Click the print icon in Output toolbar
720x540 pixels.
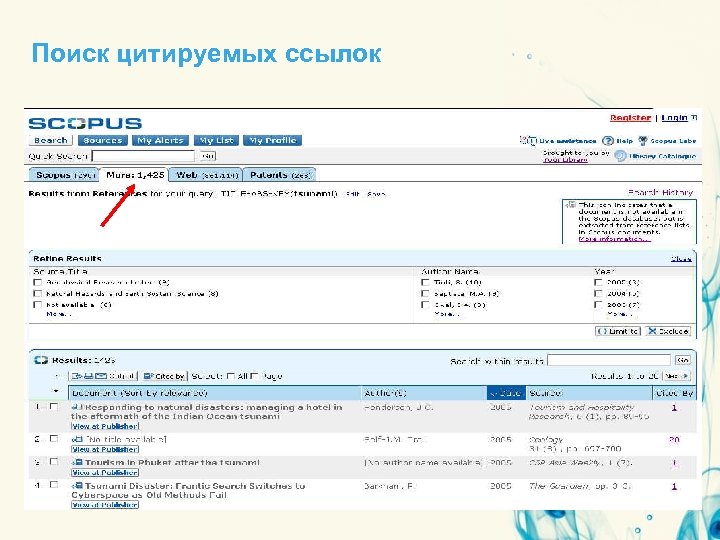(x=89, y=376)
